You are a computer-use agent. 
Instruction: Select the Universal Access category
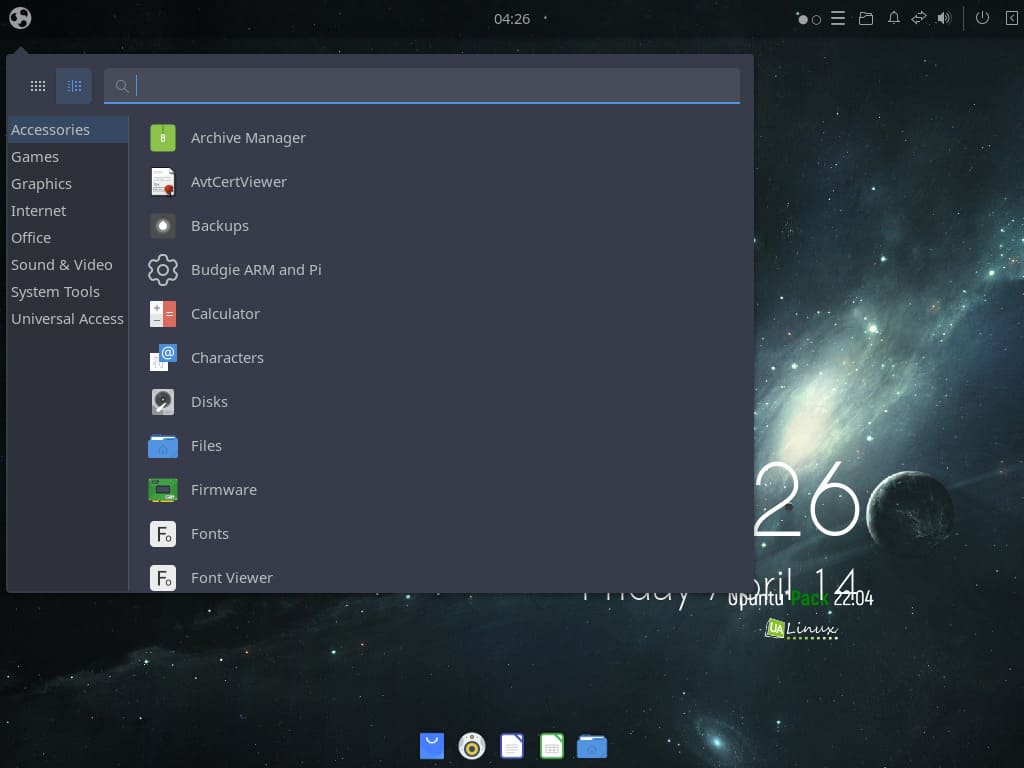click(x=67, y=319)
